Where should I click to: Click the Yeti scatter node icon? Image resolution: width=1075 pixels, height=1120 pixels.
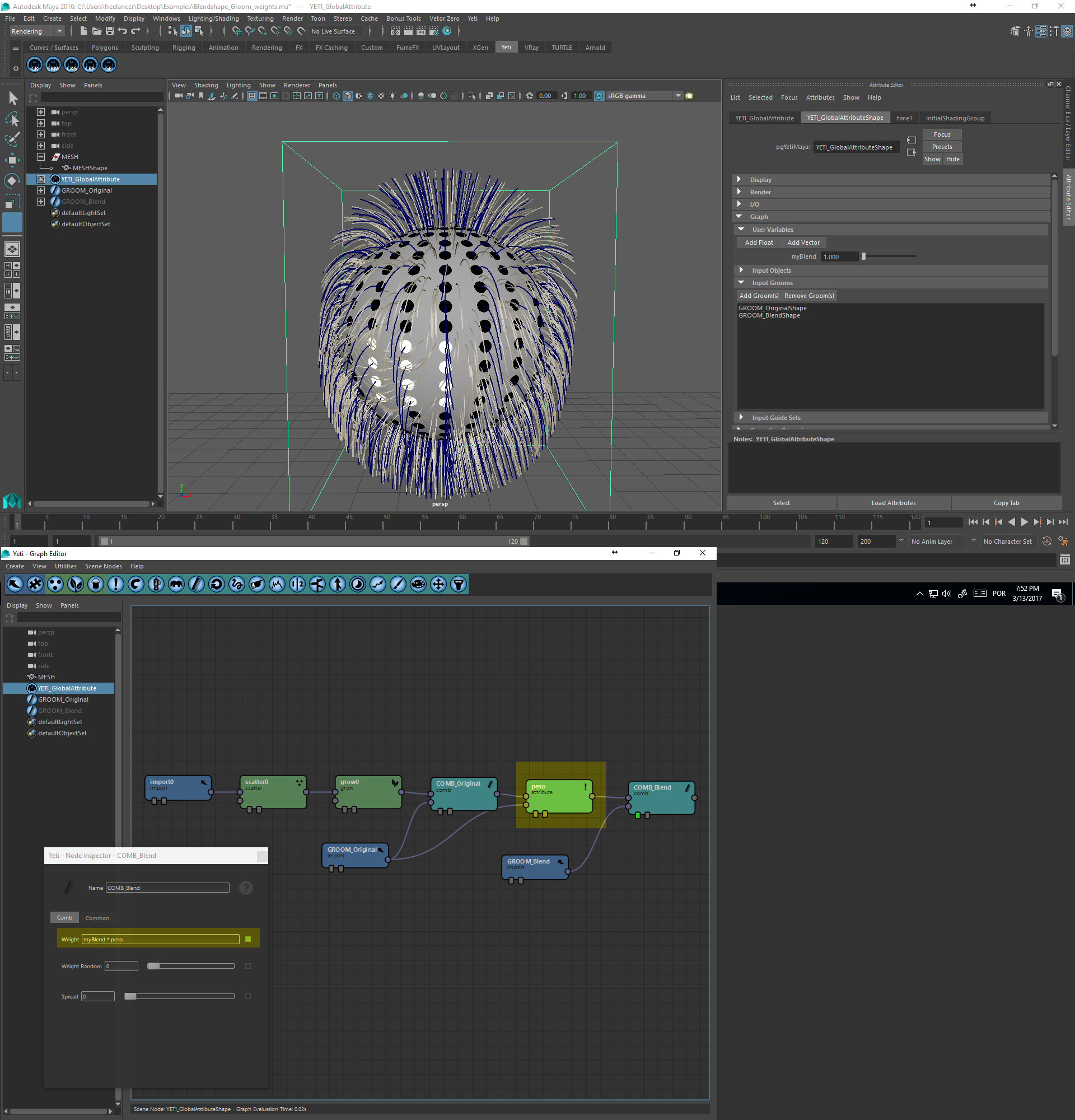[55, 584]
